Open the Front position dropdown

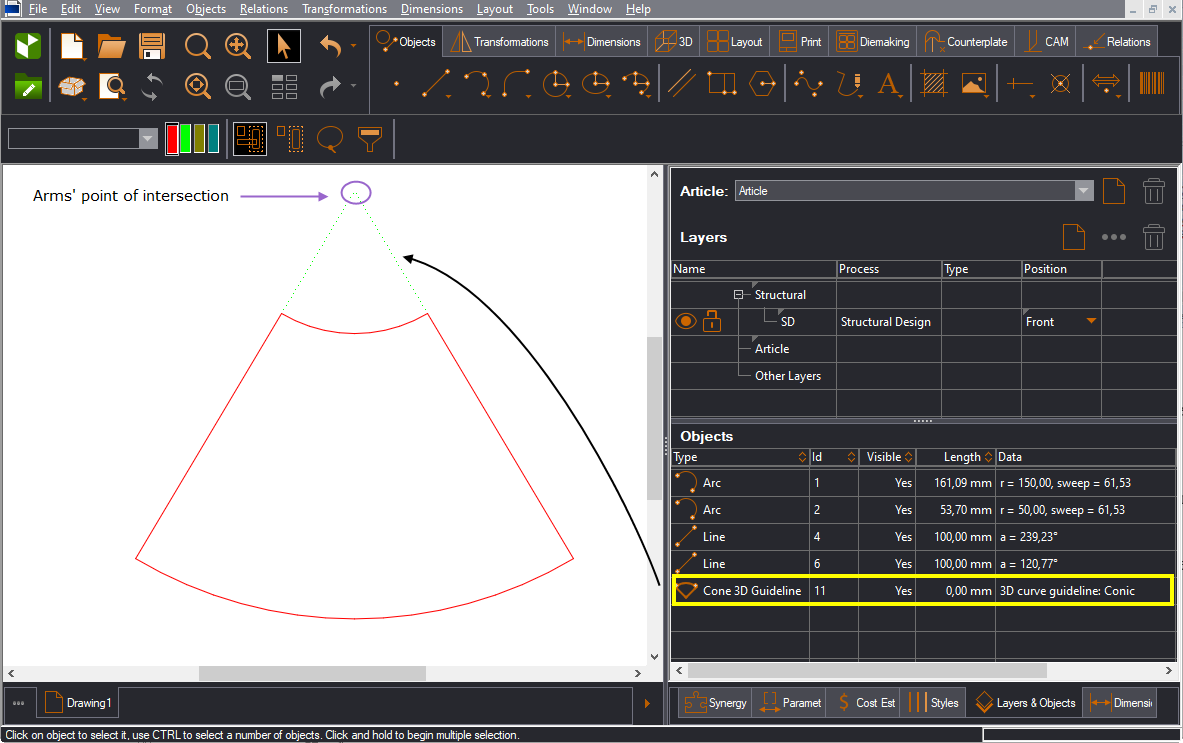pos(1091,322)
